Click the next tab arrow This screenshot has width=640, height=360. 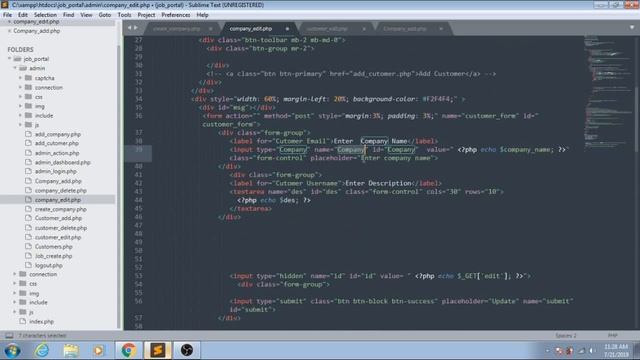[136, 28]
